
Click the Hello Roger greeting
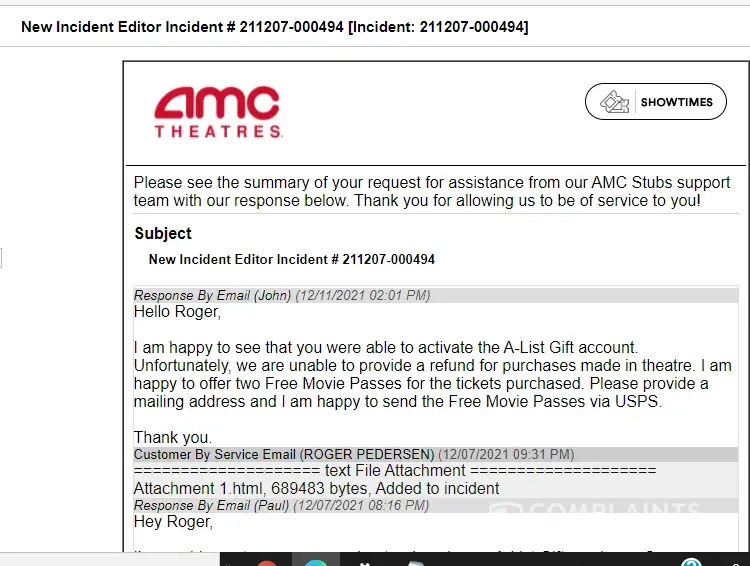[x=177, y=312]
